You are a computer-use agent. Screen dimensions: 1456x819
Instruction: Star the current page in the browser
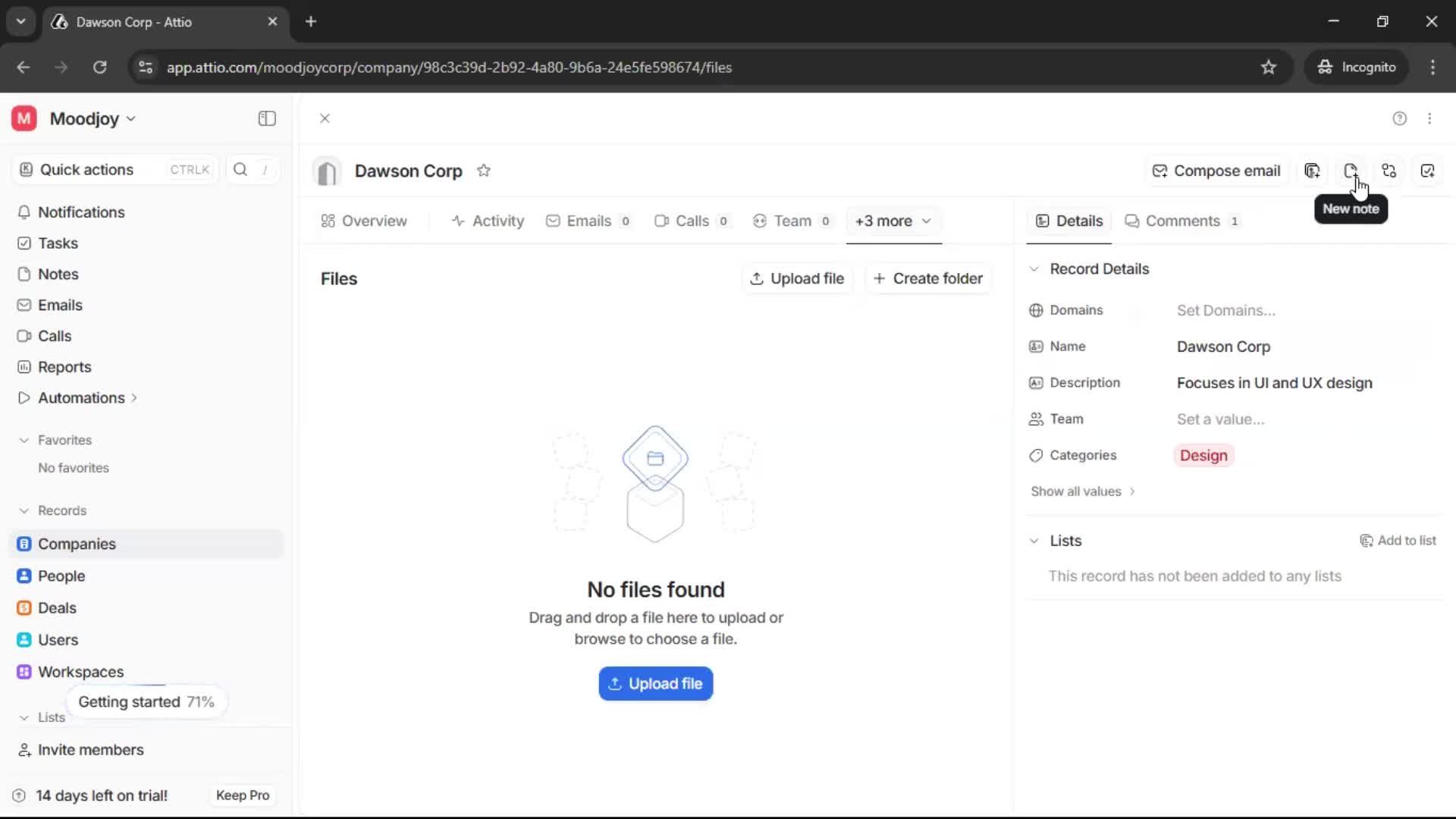[x=1269, y=67]
